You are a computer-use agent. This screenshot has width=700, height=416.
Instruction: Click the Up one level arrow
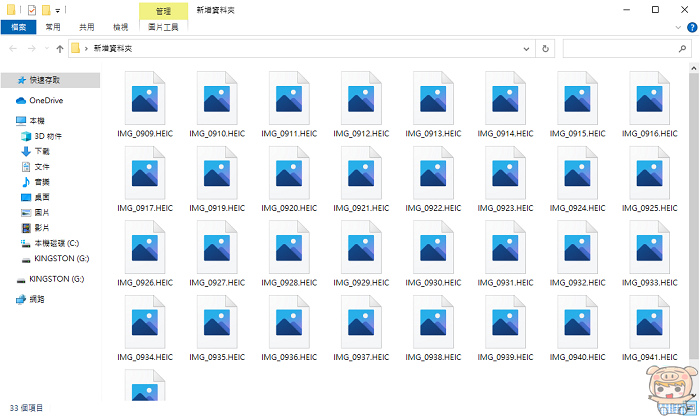coord(59,48)
